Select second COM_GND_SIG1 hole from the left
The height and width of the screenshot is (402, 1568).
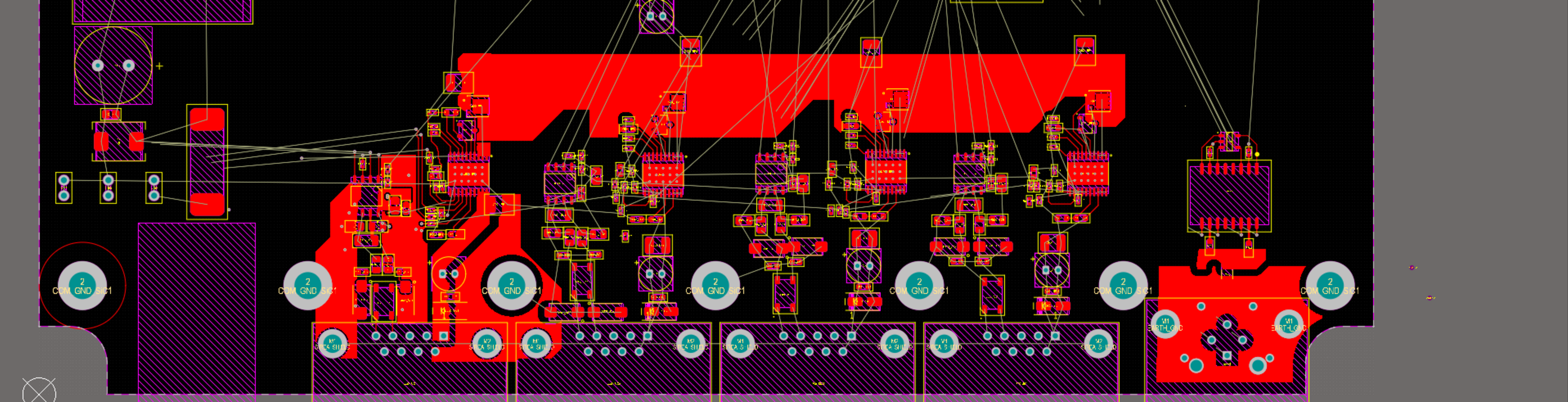(307, 286)
